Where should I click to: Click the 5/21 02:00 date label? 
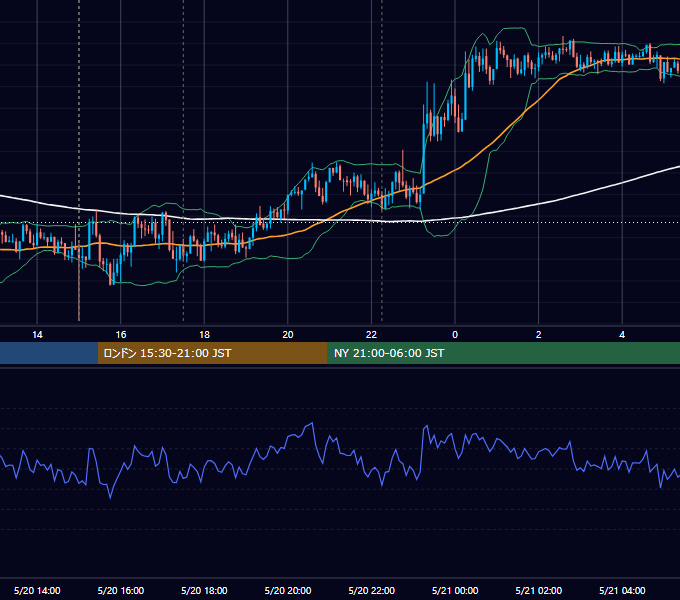[539, 590]
